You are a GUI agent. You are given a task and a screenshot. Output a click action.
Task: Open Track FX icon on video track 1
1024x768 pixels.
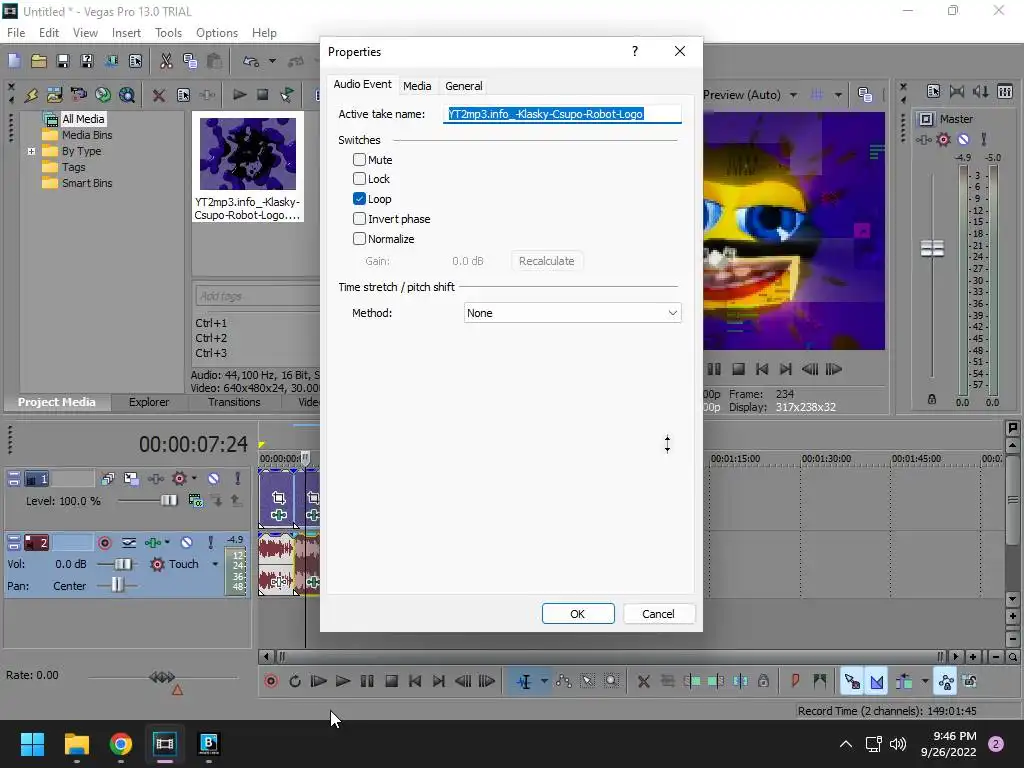click(x=155, y=479)
